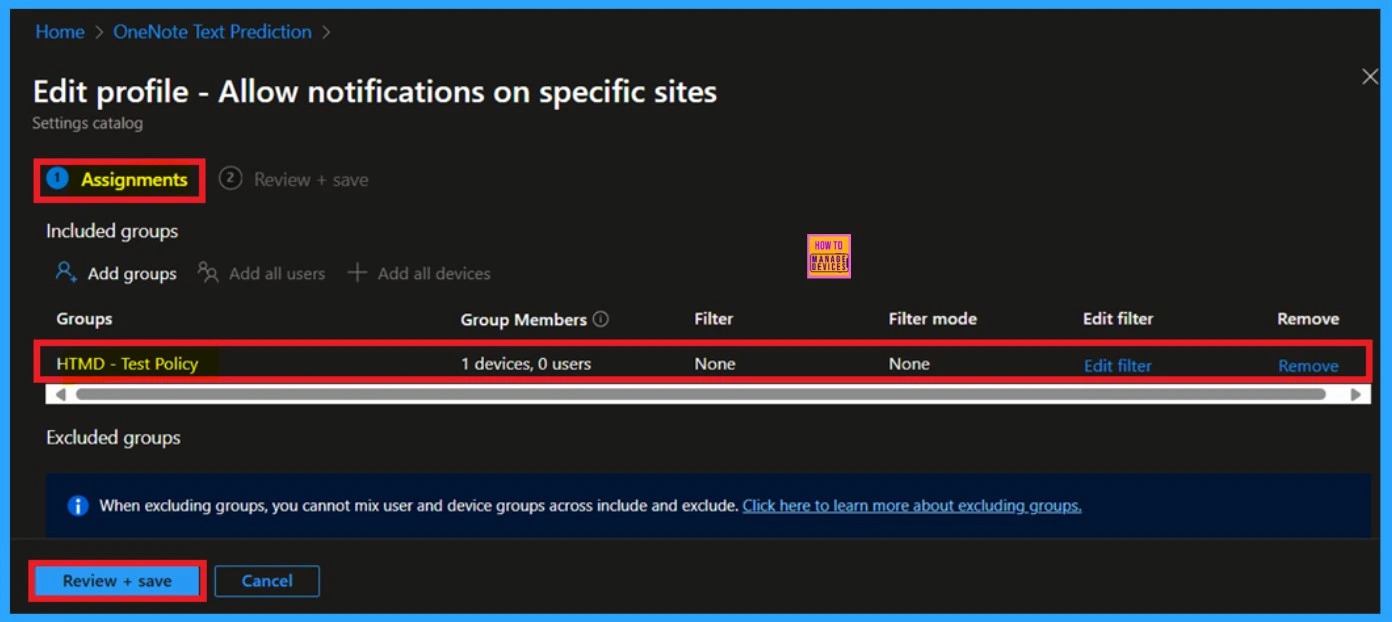Click the plus icon for Add all devices

[357, 272]
